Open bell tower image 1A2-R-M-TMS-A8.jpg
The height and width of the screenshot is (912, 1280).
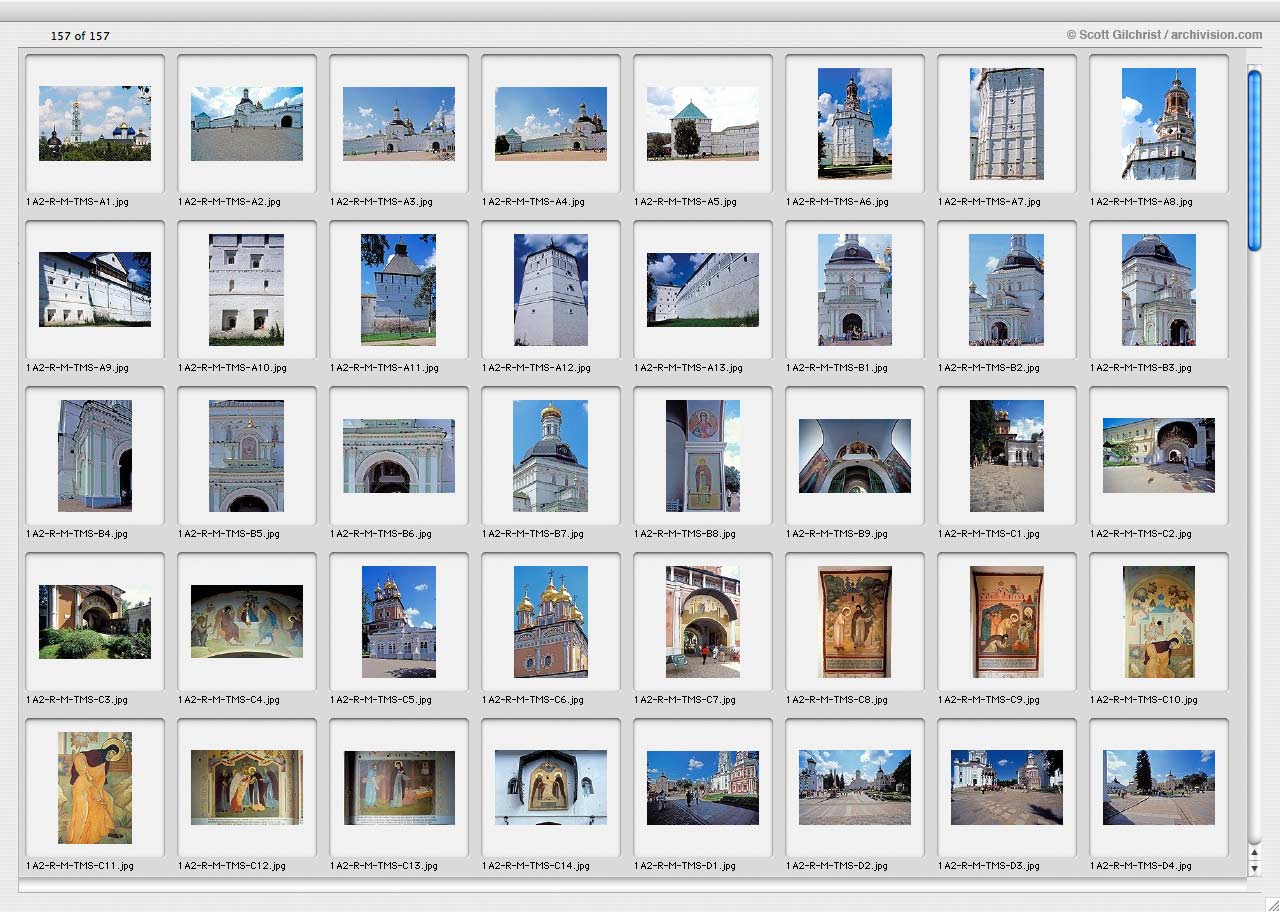pos(1159,124)
